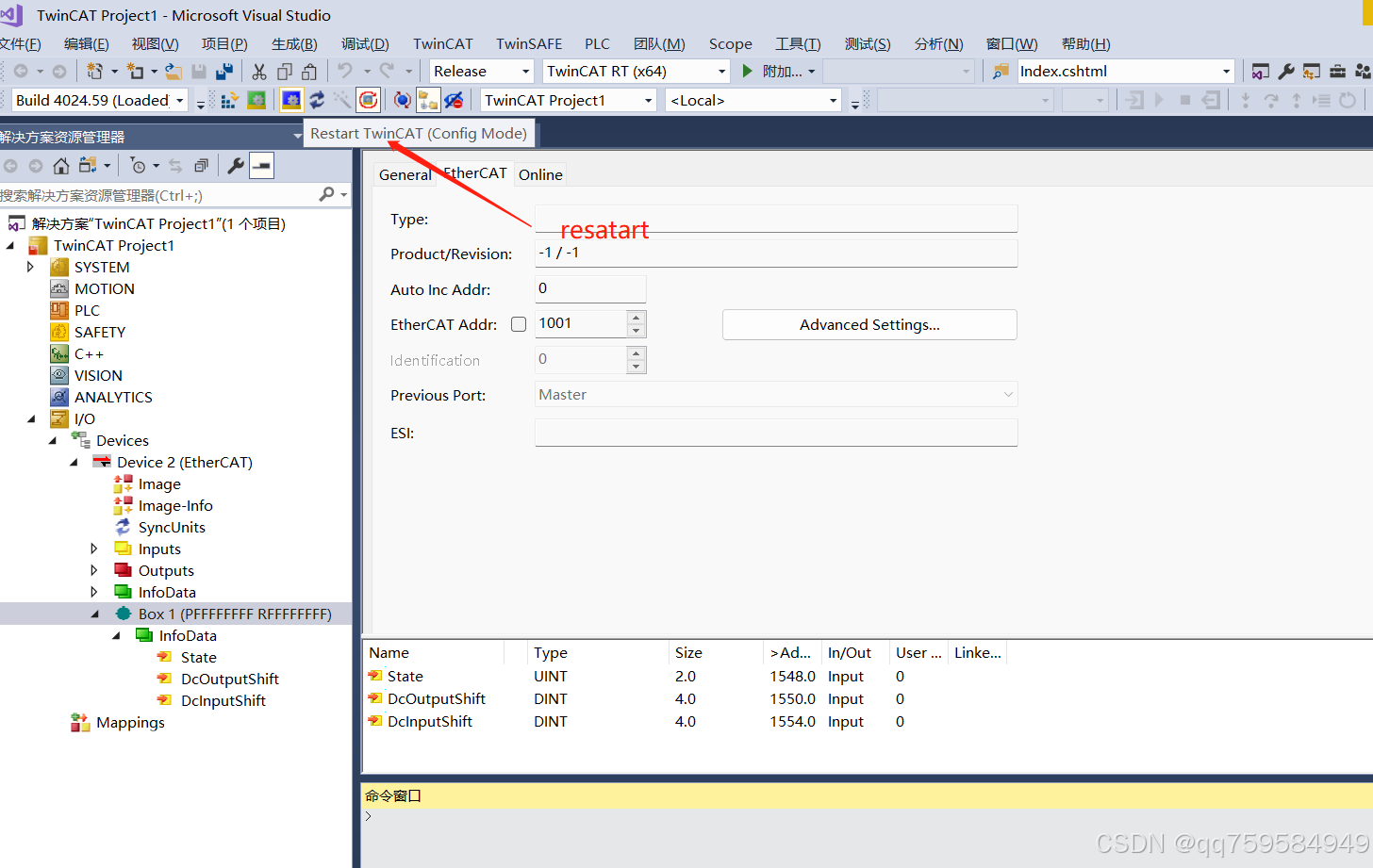
Task: Click the Reload Devices arrows icon
Action: tap(317, 100)
